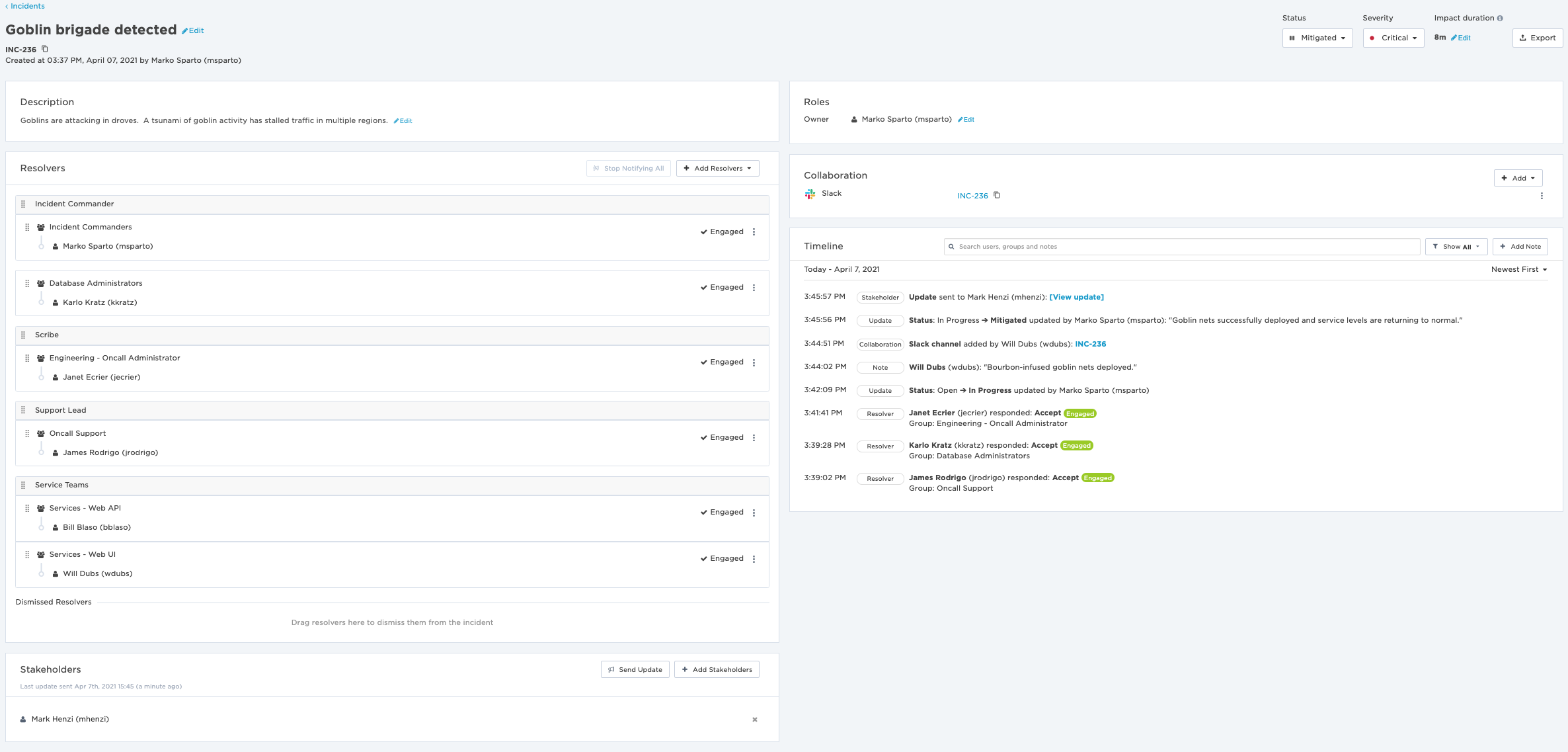Click View update link in timeline

point(1076,298)
